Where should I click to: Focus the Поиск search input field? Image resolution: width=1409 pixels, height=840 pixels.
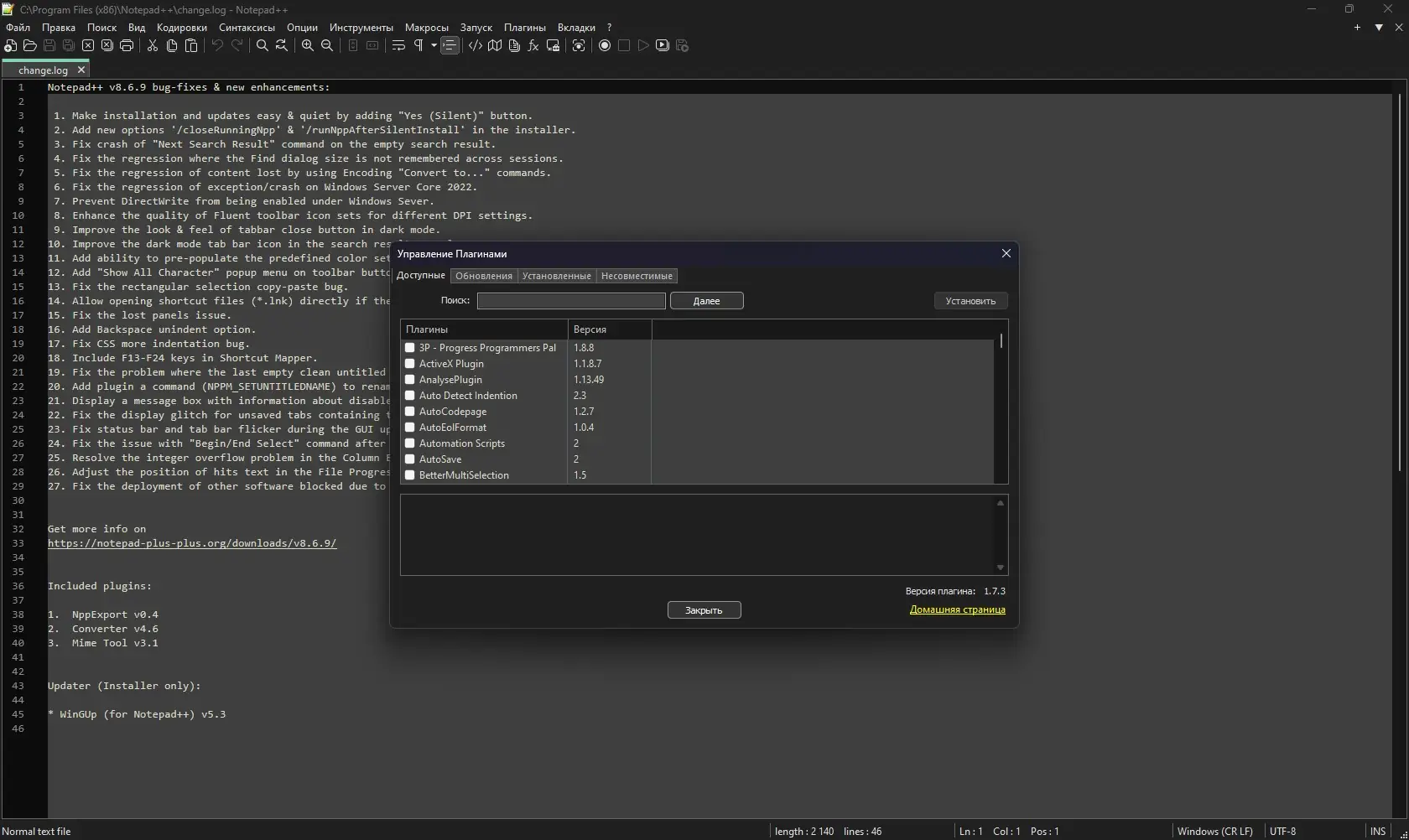tap(571, 301)
